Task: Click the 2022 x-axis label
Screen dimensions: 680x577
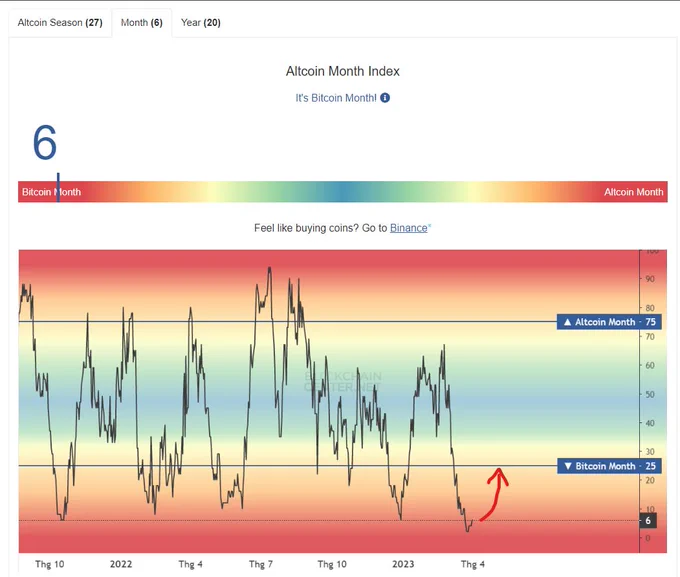Action: click(121, 564)
